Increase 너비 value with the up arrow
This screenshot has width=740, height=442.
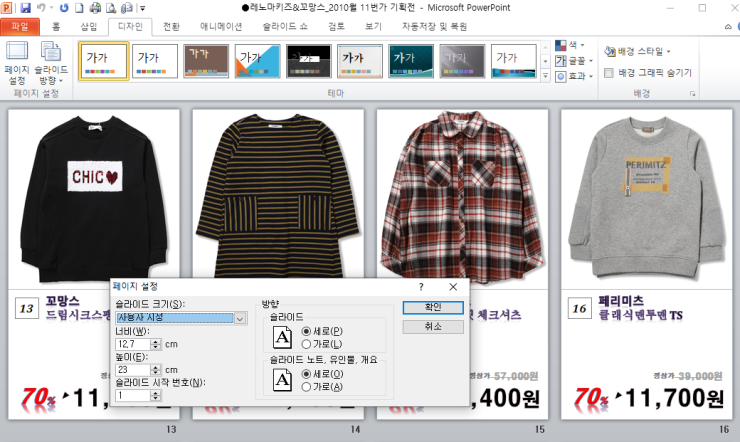pos(156,341)
